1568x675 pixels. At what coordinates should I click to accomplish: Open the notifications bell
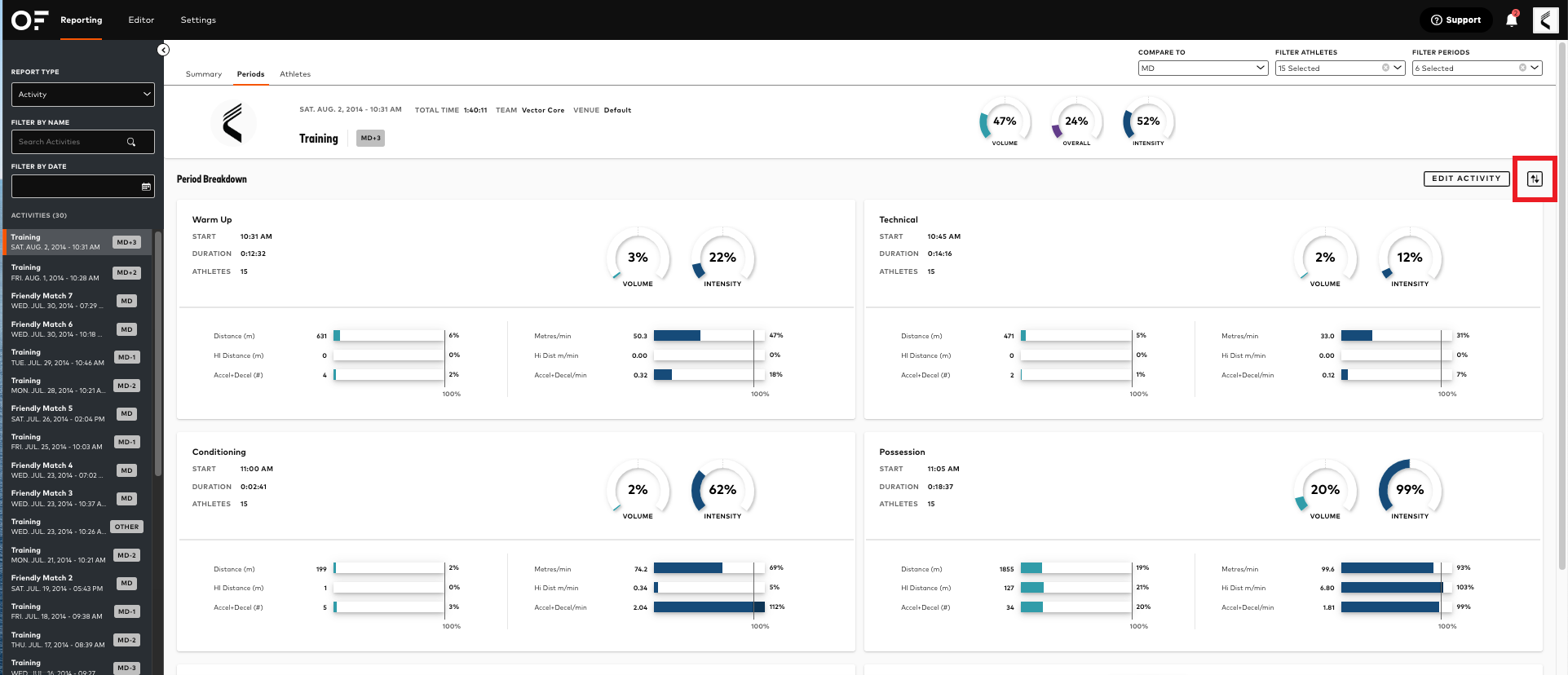tap(1511, 20)
